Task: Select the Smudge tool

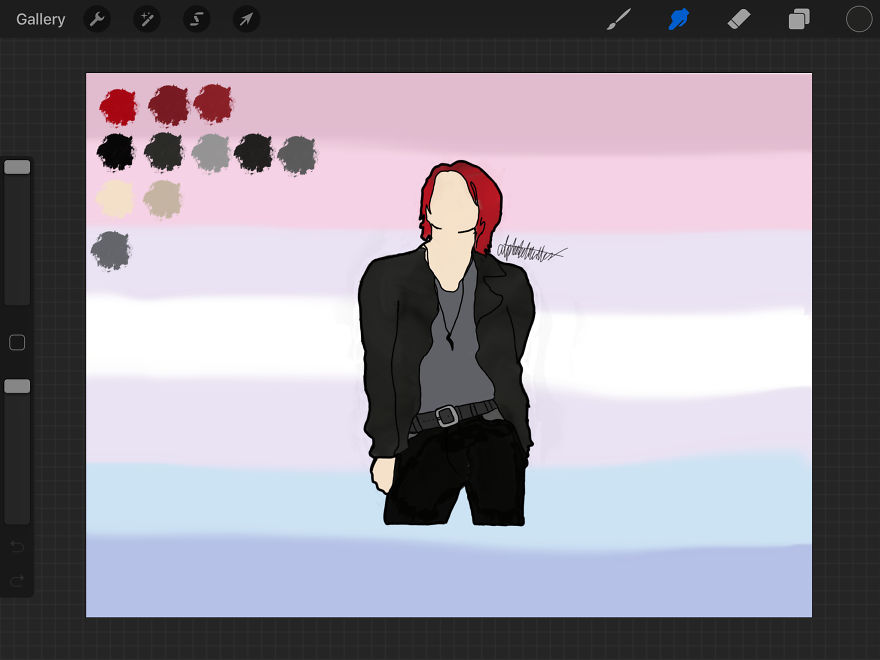Action: pos(678,18)
